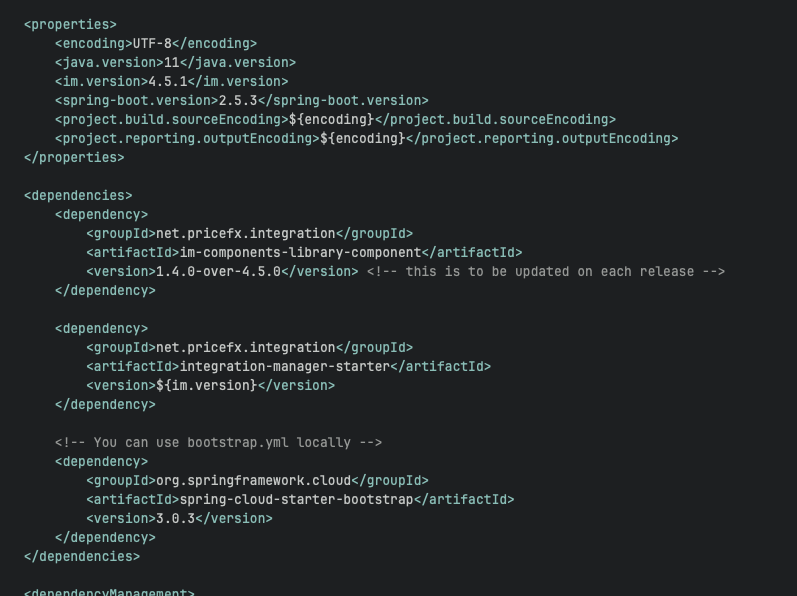Click the opening dependencies tag

pos(78,195)
